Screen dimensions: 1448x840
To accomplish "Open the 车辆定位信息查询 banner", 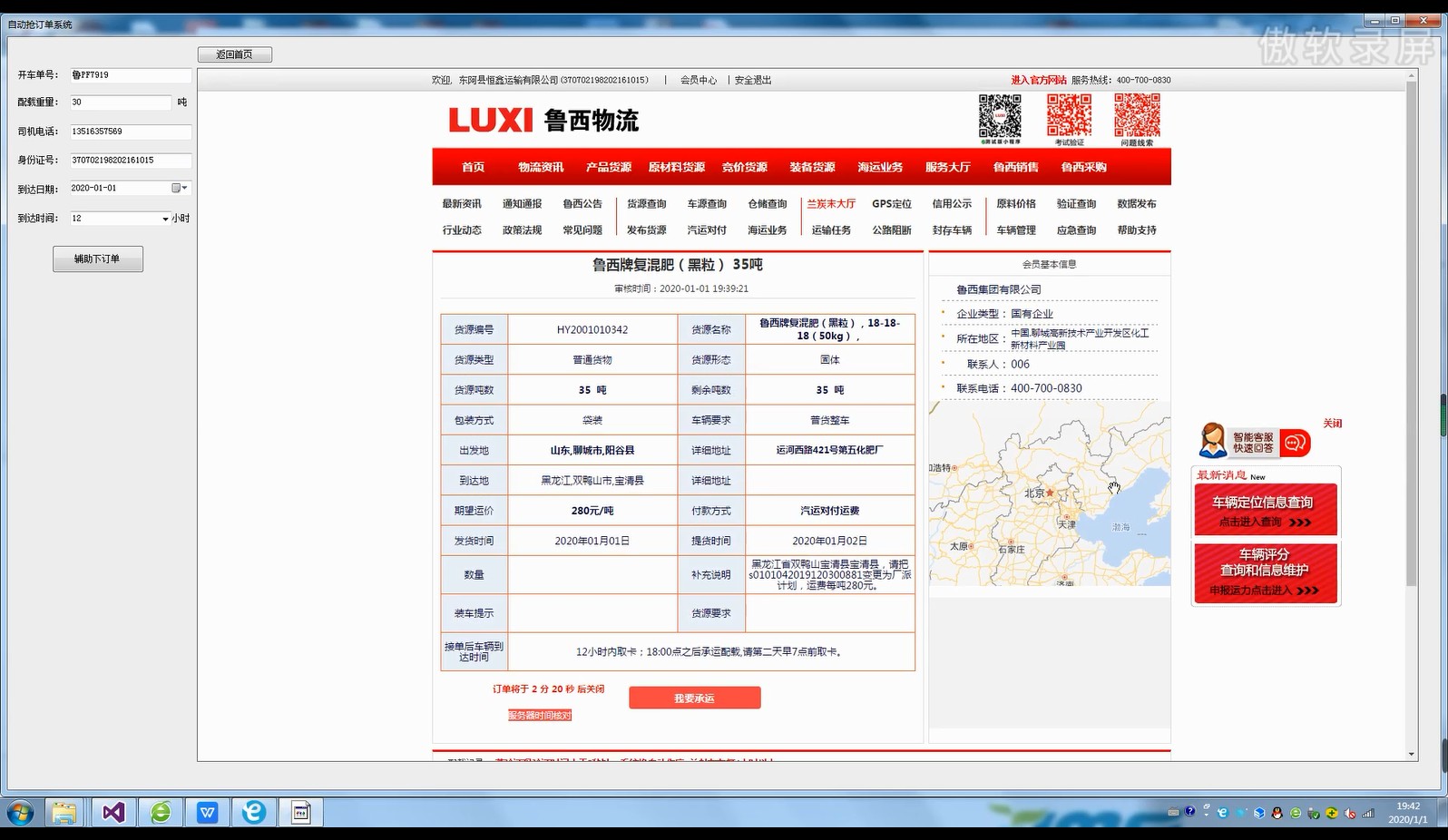I will tap(1266, 510).
